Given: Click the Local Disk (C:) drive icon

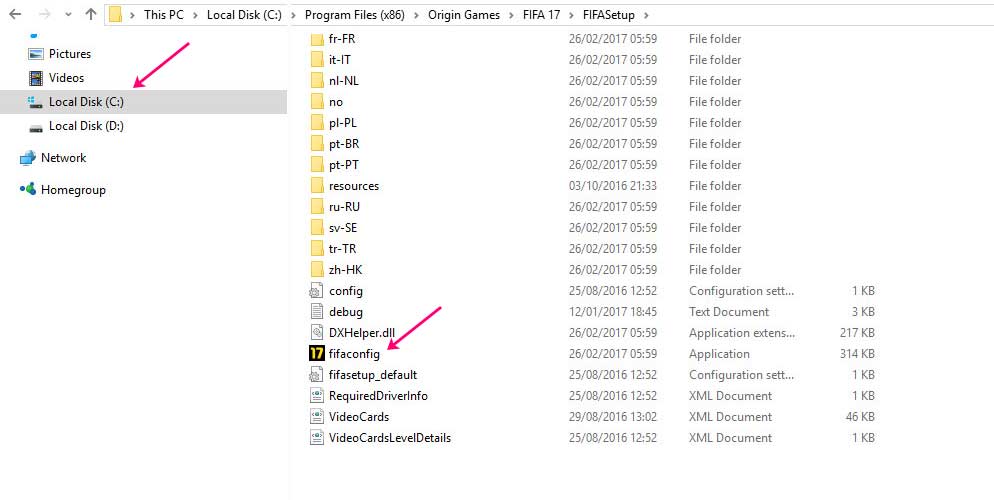Looking at the screenshot, I should pos(36,102).
